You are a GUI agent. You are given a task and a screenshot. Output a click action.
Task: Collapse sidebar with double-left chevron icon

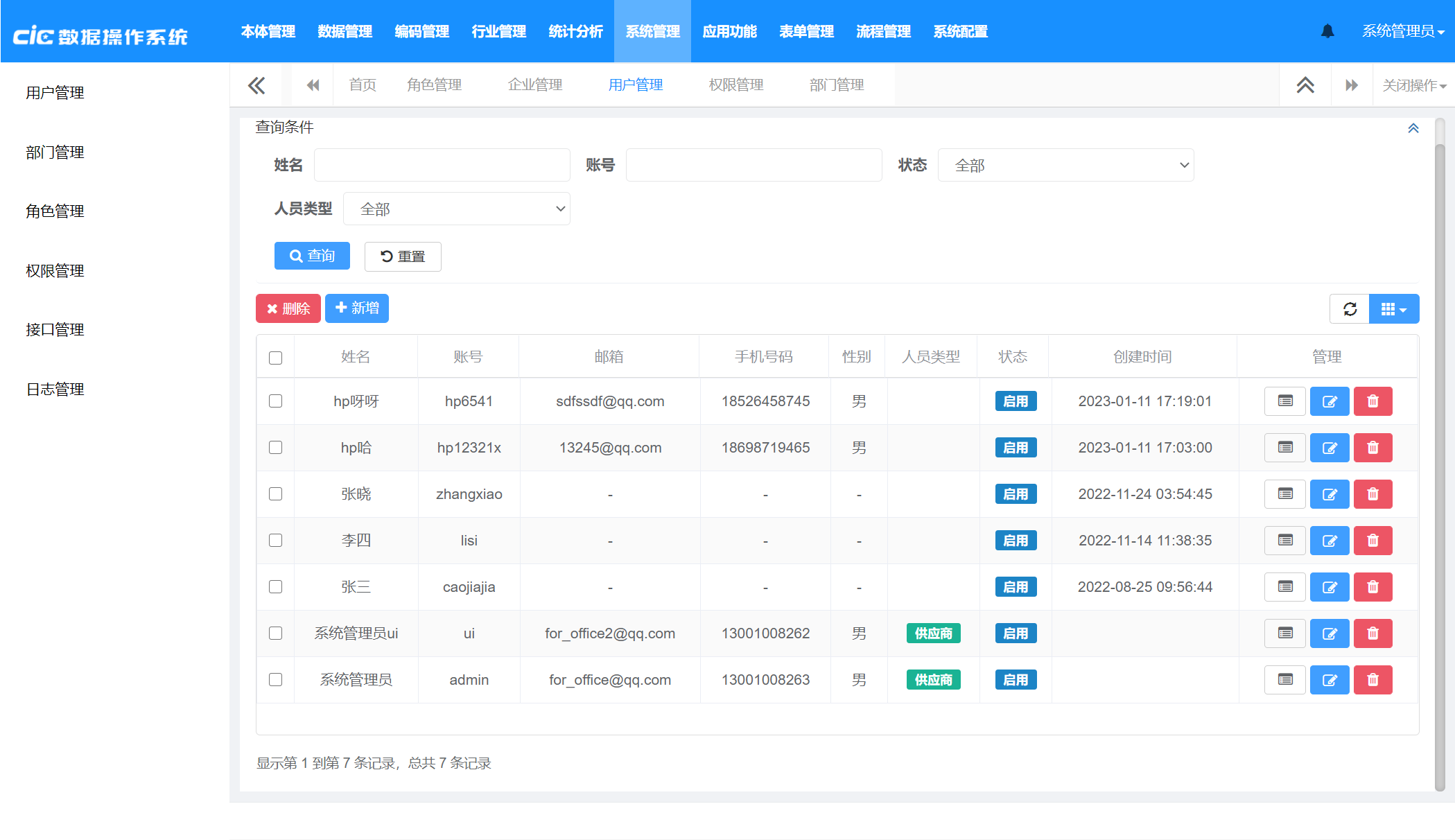(x=256, y=85)
